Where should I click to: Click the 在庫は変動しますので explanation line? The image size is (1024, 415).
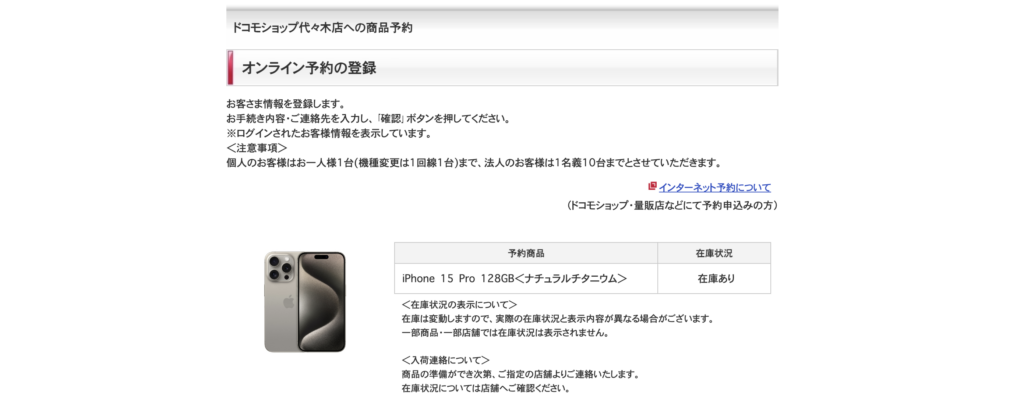click(558, 319)
